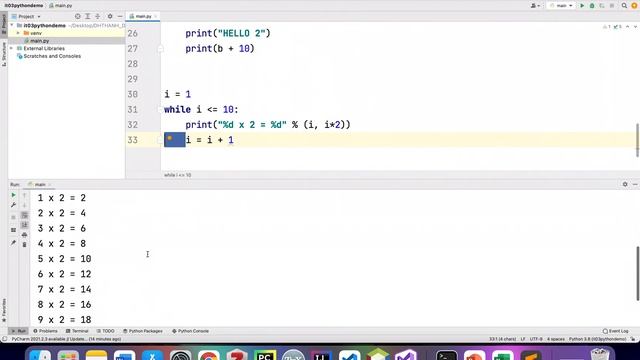Expand the venv folder
This screenshot has height=360, width=640.
point(18,33)
